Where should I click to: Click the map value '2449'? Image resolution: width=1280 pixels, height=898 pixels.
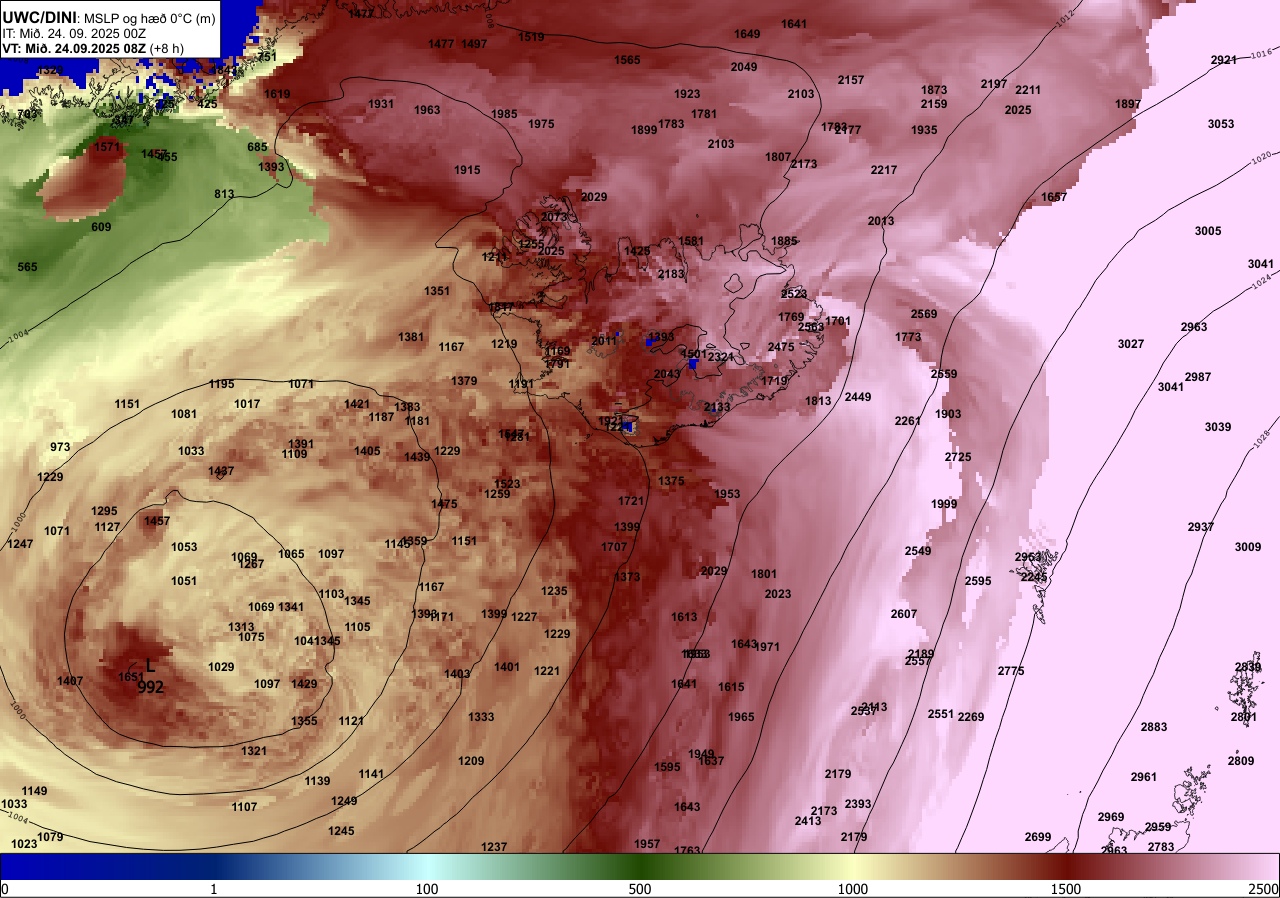point(857,397)
